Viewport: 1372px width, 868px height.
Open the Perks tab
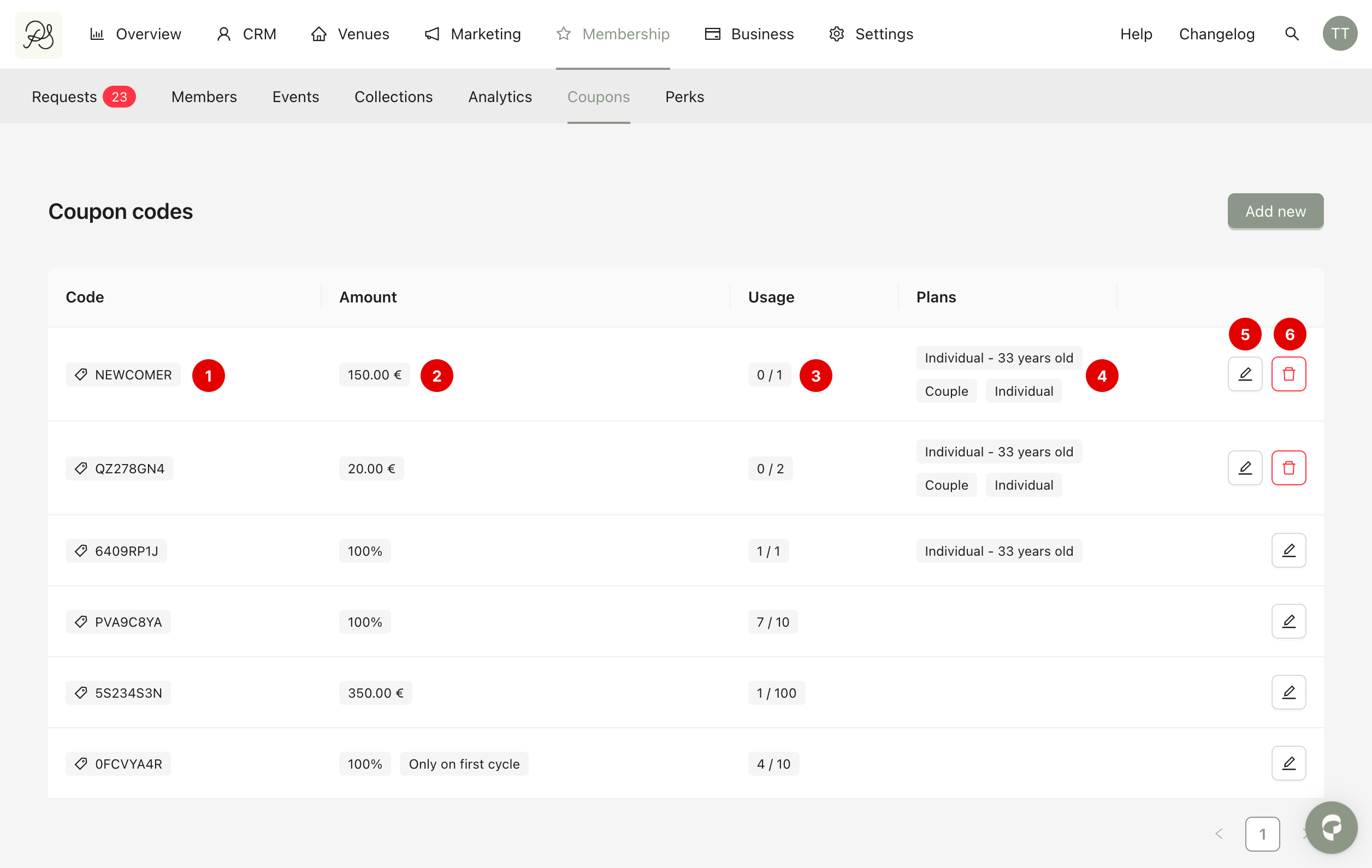[684, 97]
